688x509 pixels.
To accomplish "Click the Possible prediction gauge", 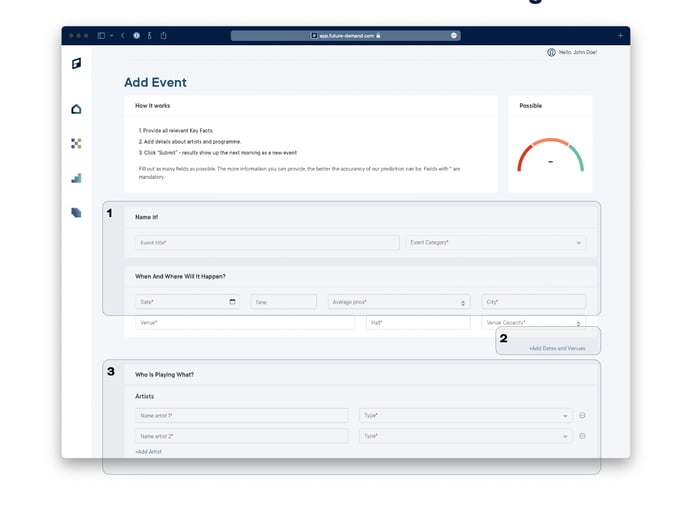I will coord(550,155).
